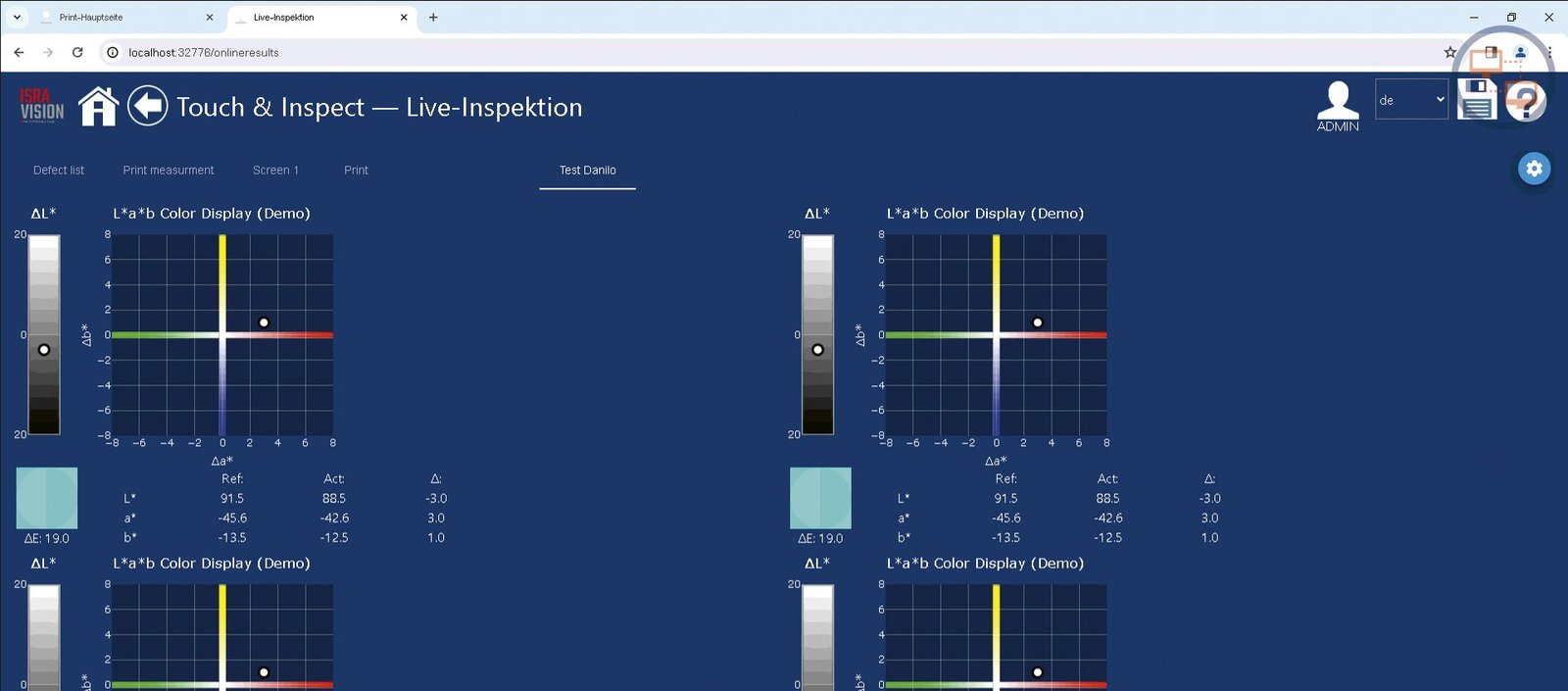Click the 'Act:' column header, upper-right panel
Image resolution: width=1568 pixels, height=691 pixels.
1108,479
